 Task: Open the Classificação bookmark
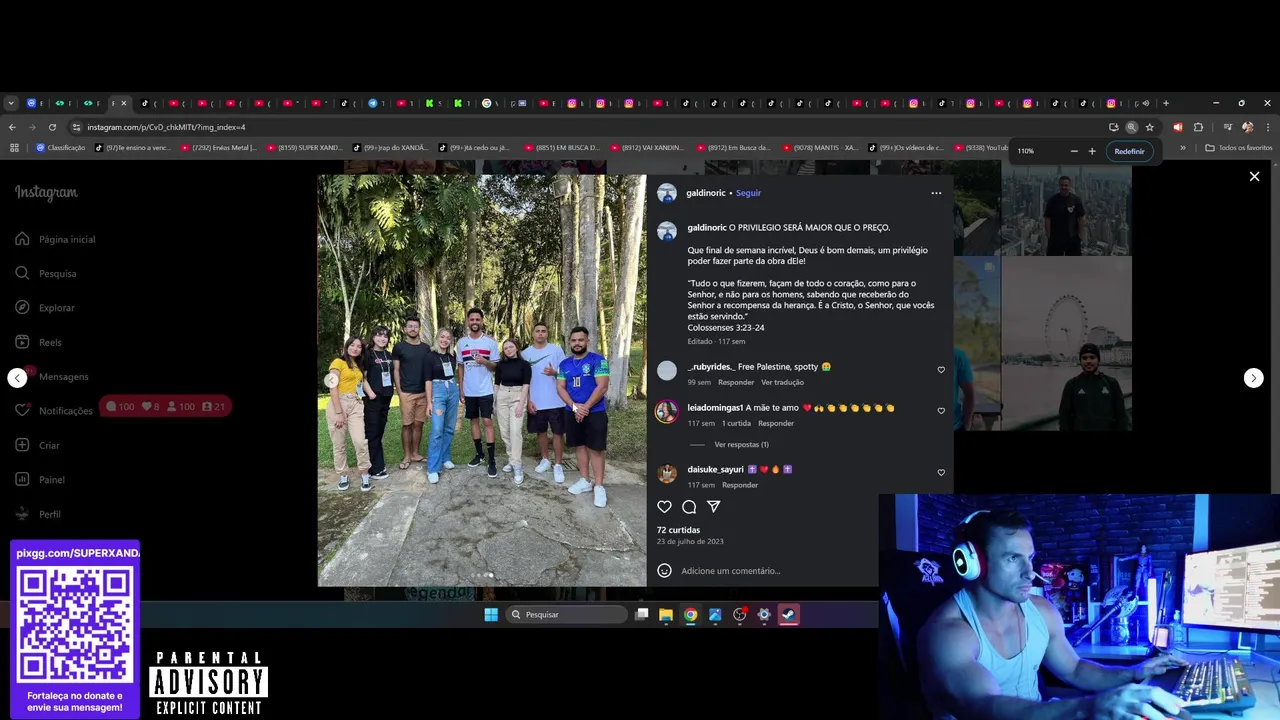click(x=61, y=148)
